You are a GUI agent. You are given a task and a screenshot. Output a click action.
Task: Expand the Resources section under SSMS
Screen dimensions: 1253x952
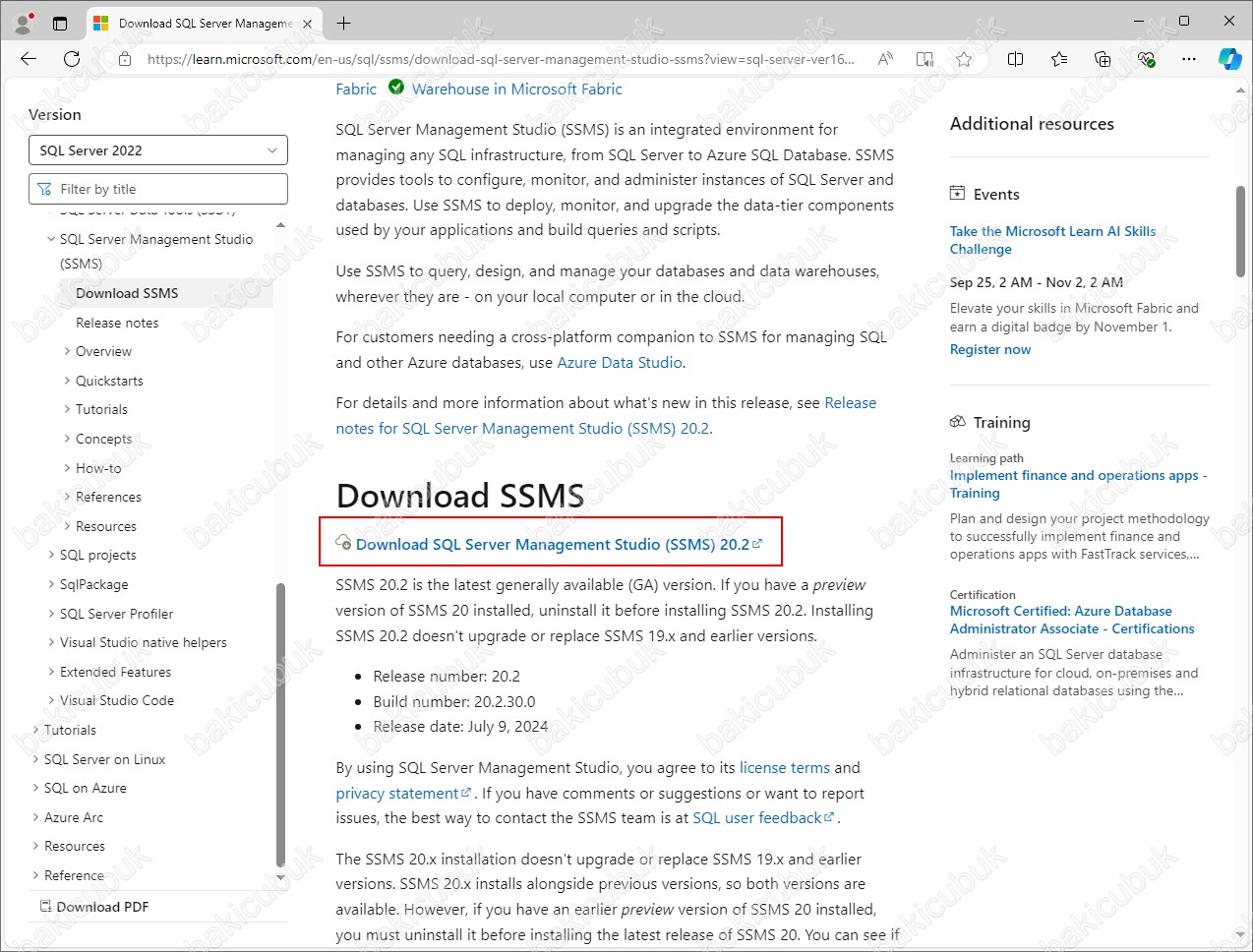[x=67, y=526]
